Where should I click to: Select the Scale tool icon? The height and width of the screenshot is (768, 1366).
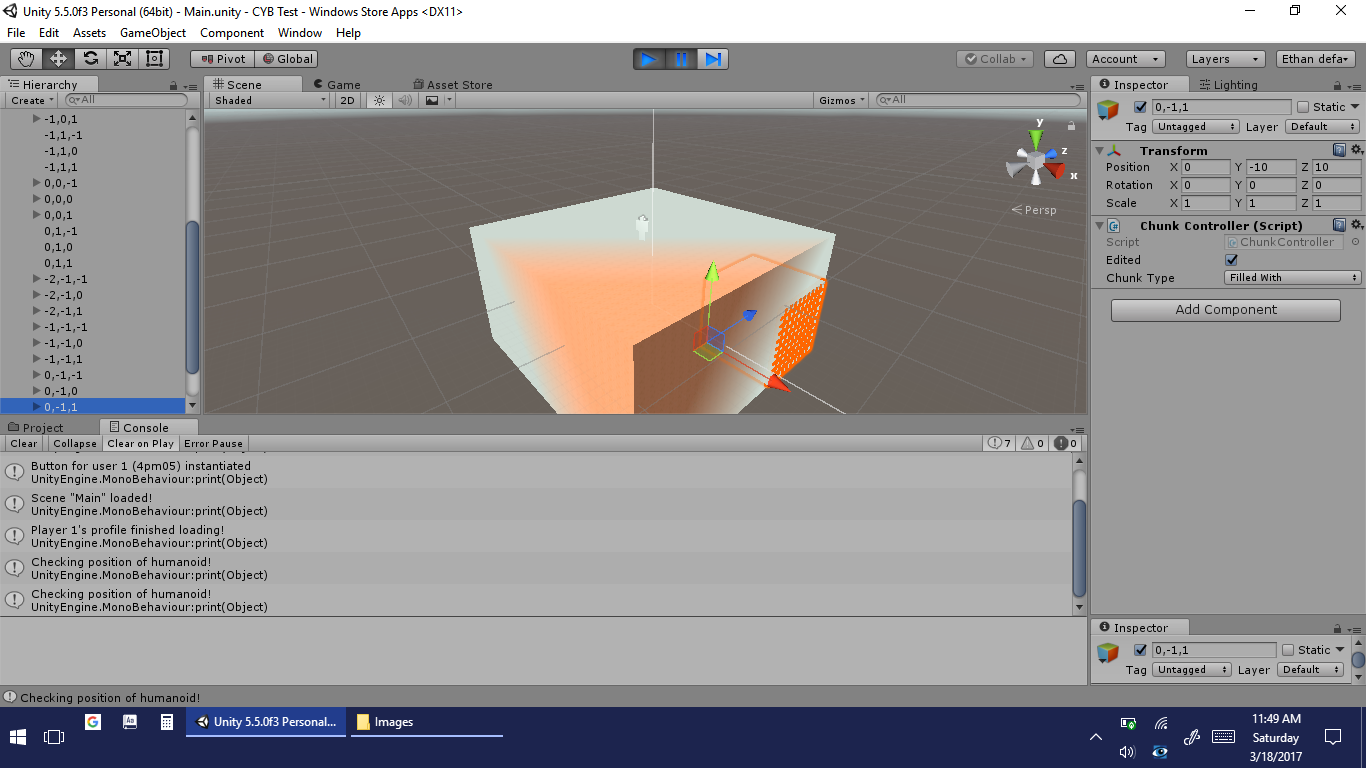pyautogui.click(x=122, y=59)
